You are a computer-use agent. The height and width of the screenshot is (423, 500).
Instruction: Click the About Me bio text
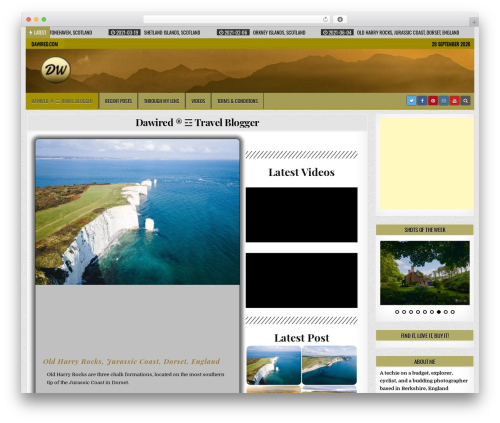[423, 381]
